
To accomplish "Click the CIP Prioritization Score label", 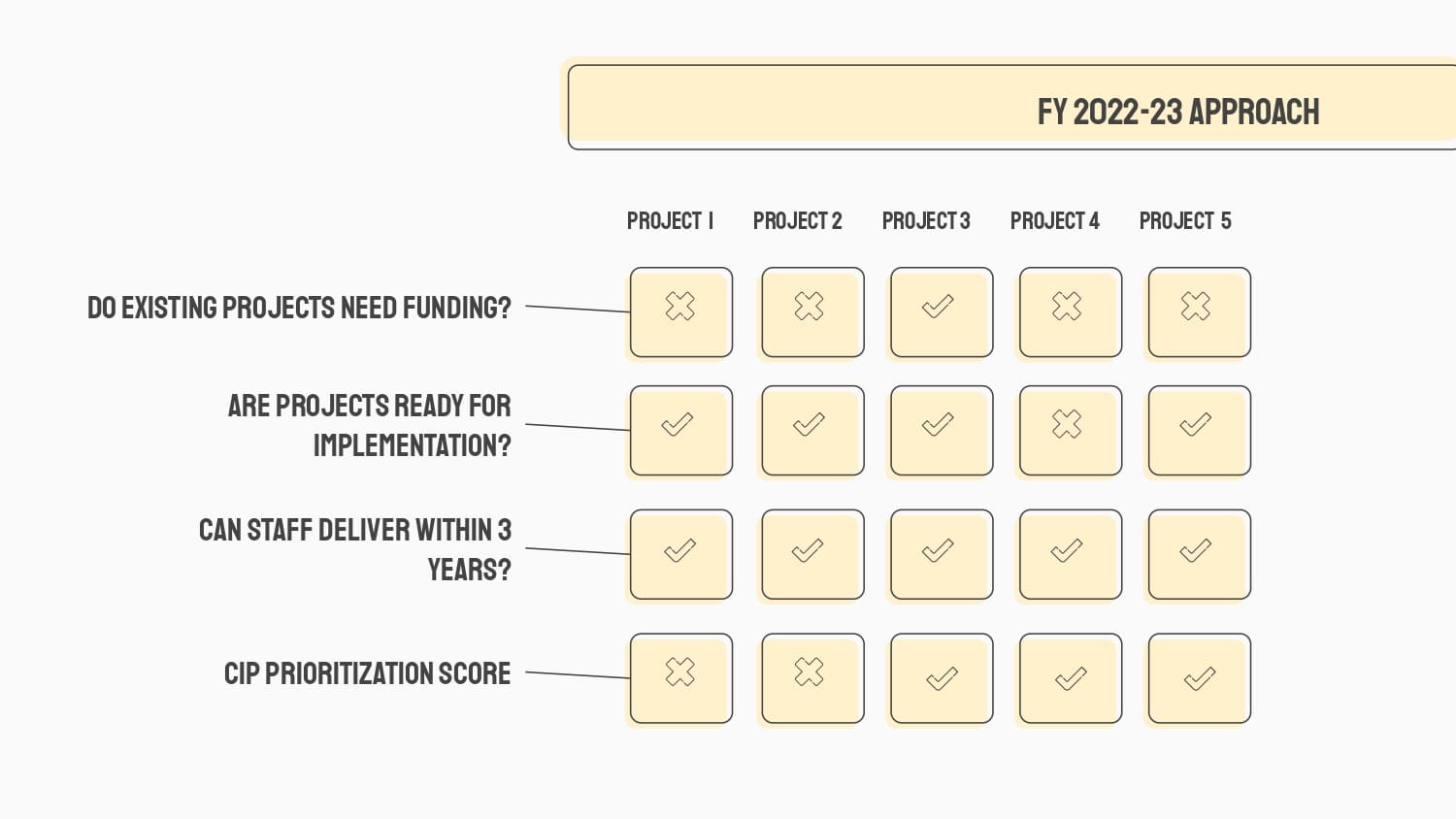I will coord(367,673).
